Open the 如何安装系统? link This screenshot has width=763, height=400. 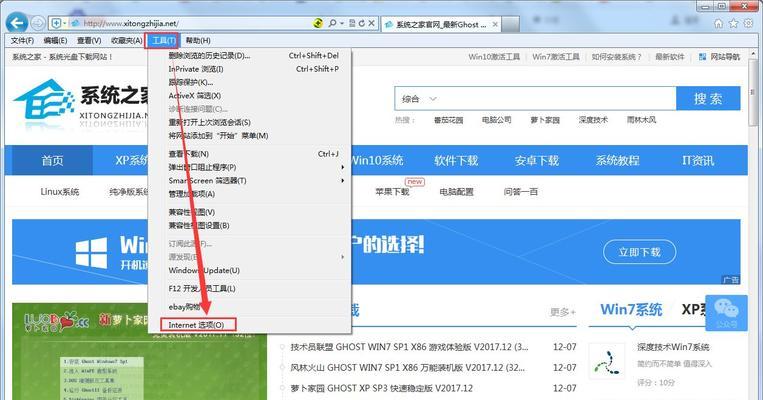click(617, 57)
